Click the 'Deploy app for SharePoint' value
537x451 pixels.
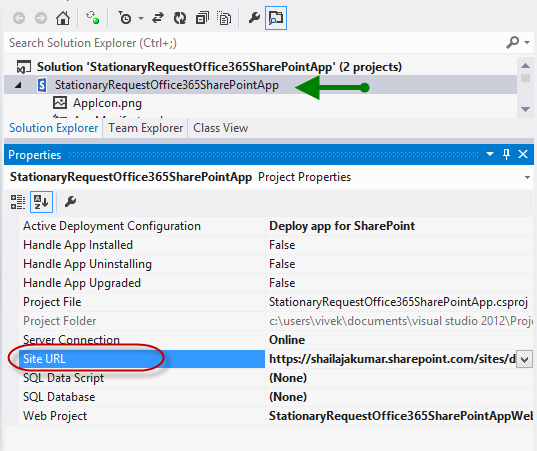pos(342,226)
